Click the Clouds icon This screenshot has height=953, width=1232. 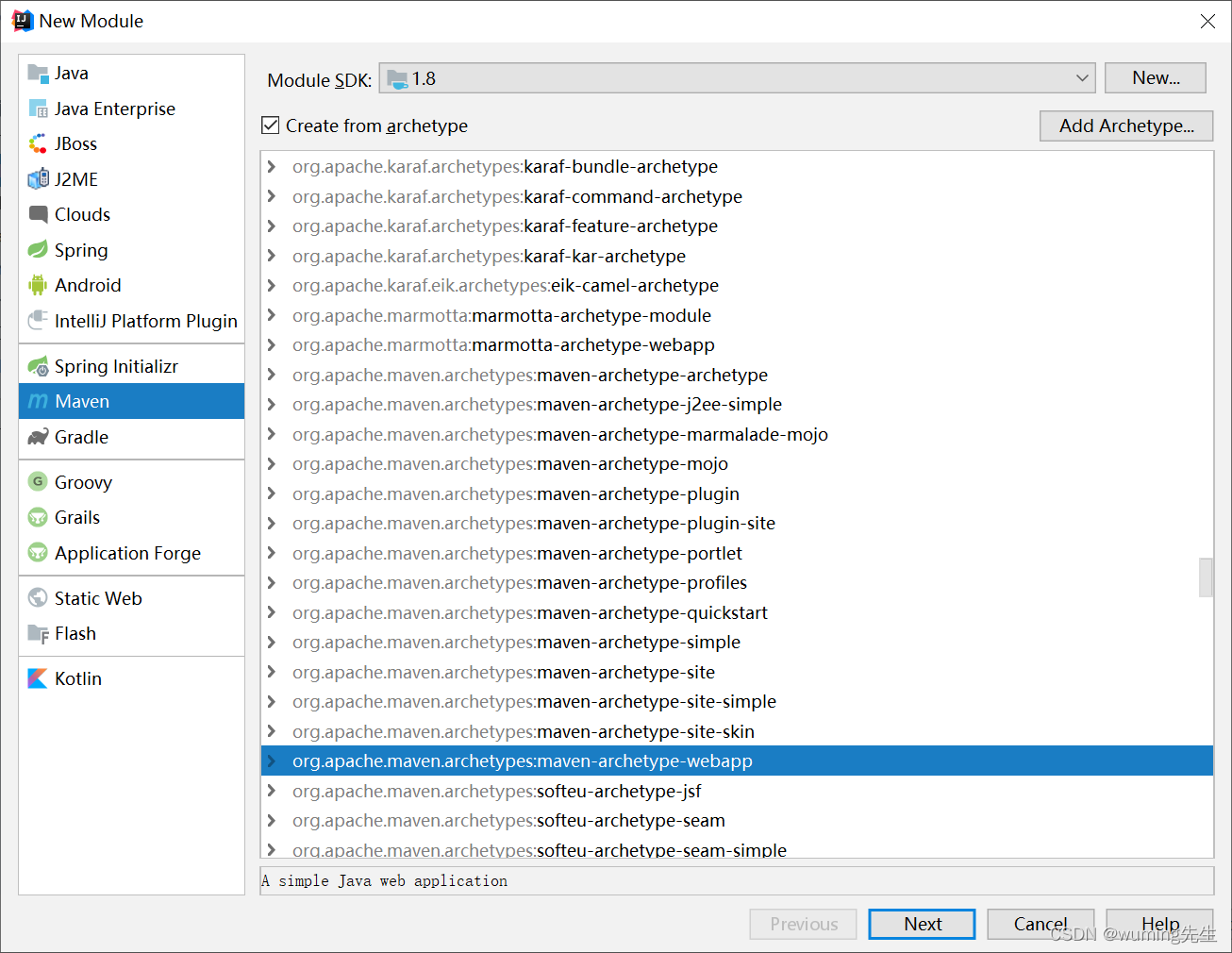tap(38, 214)
